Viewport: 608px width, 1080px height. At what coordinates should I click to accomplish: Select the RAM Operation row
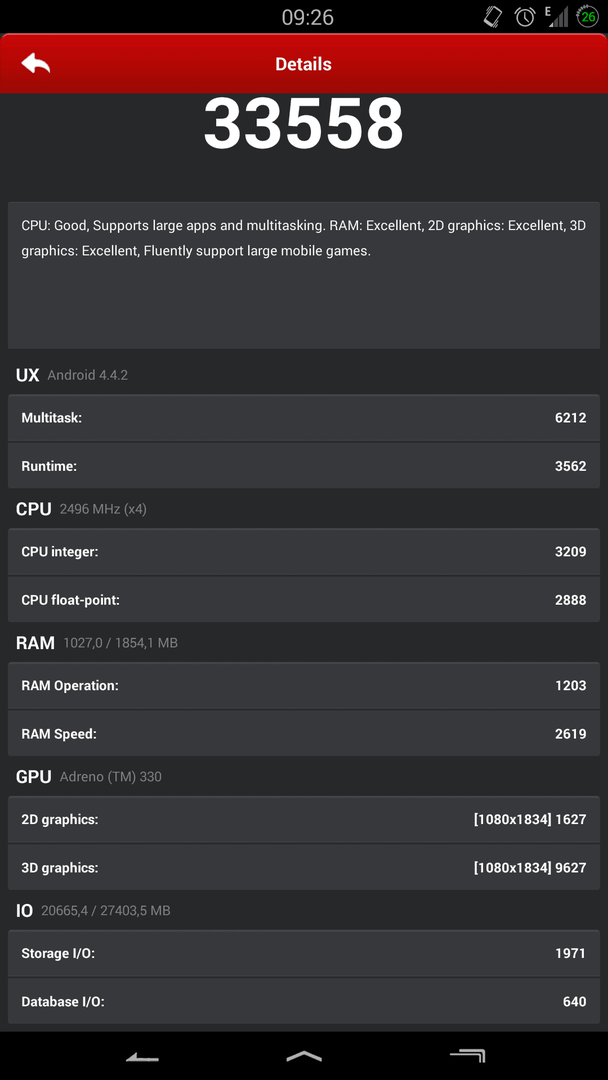click(304, 685)
